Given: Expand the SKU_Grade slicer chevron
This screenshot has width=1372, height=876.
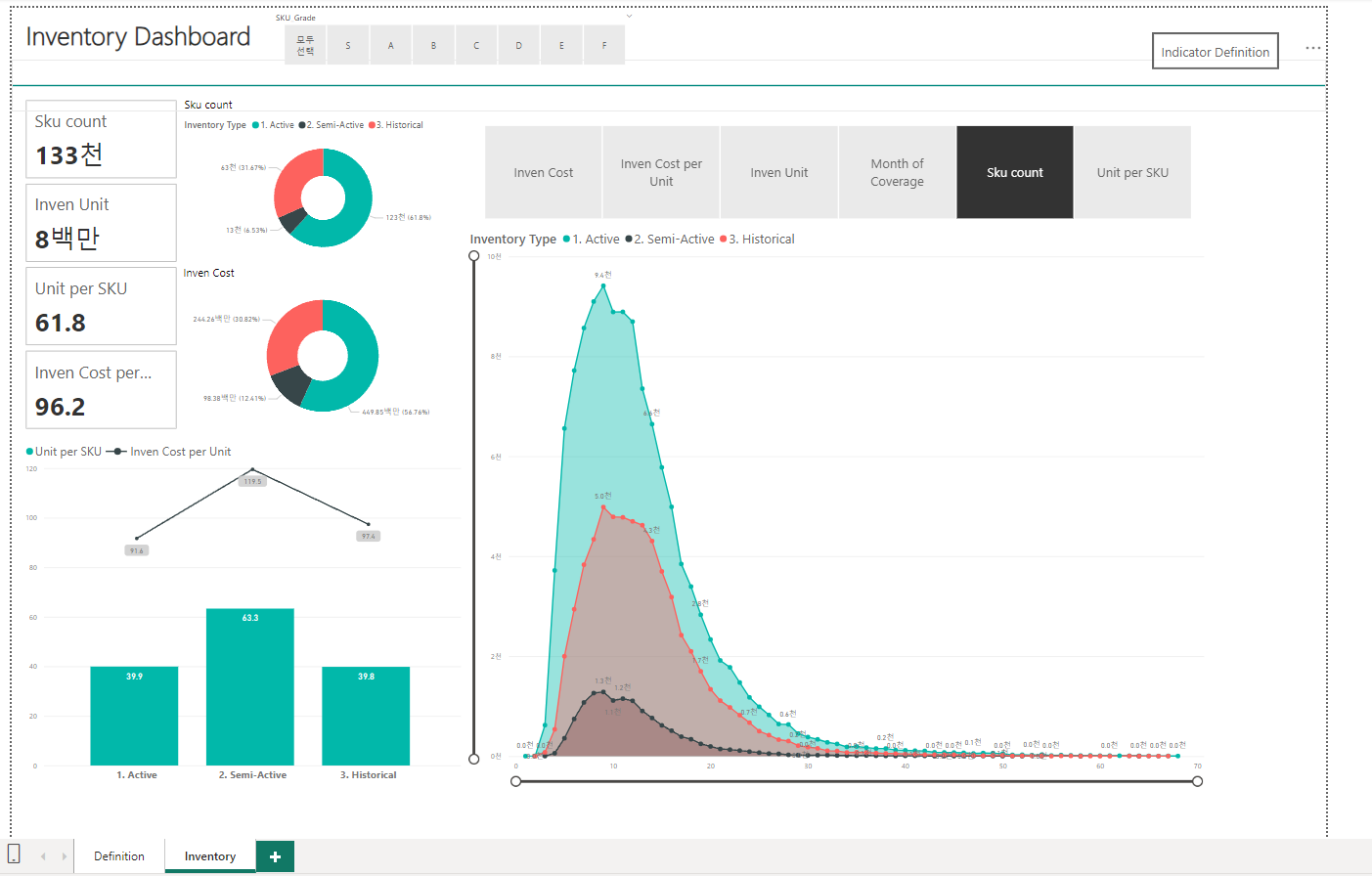Looking at the screenshot, I should pos(629,16).
